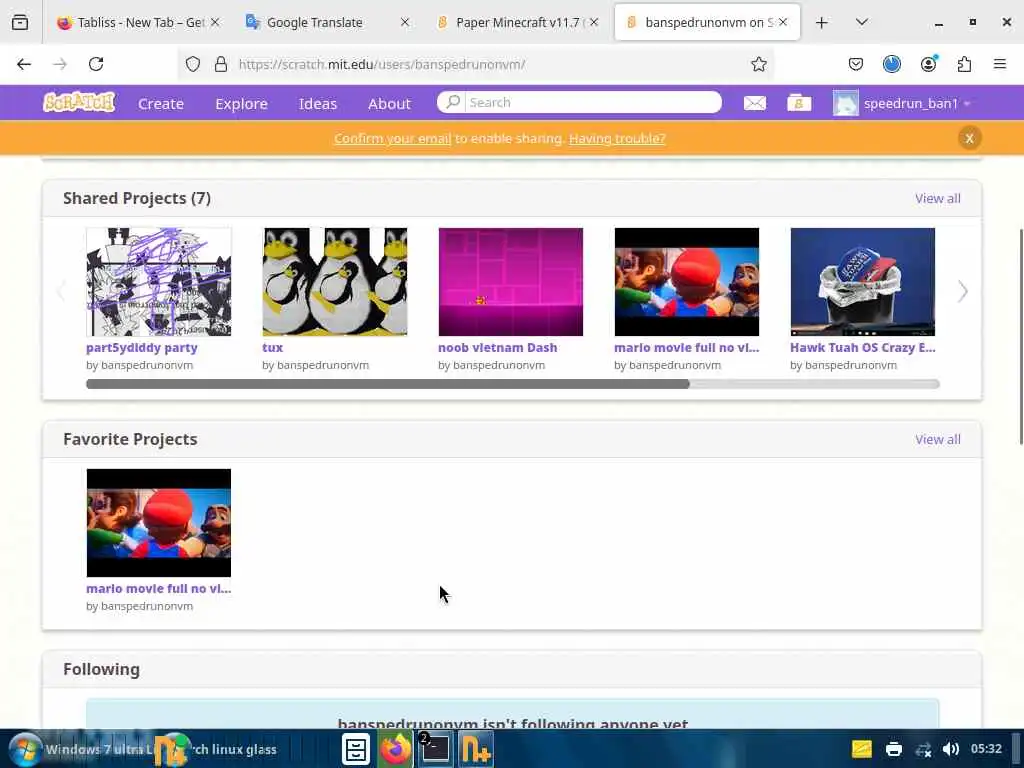The width and height of the screenshot is (1024, 768).
Task: Click the Firefox taskbar icon
Action: pos(394,749)
